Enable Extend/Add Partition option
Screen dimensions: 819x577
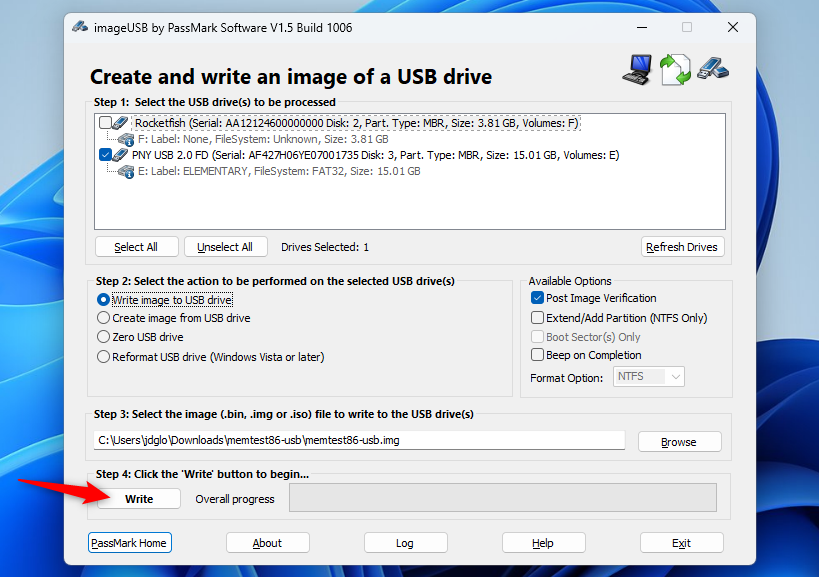pyautogui.click(x=536, y=318)
